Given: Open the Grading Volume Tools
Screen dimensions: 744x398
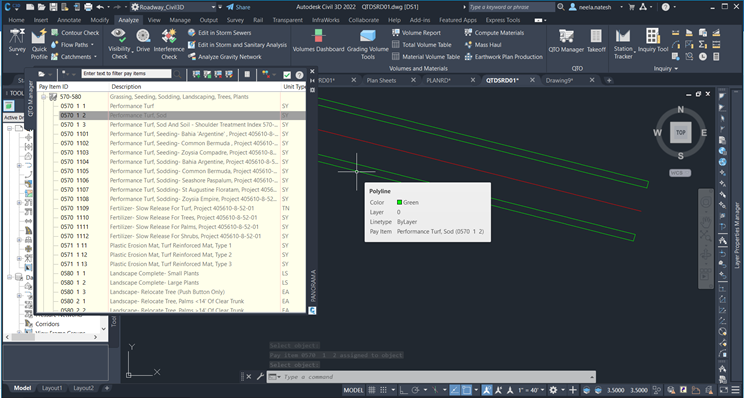Looking at the screenshot, I should (x=368, y=44).
